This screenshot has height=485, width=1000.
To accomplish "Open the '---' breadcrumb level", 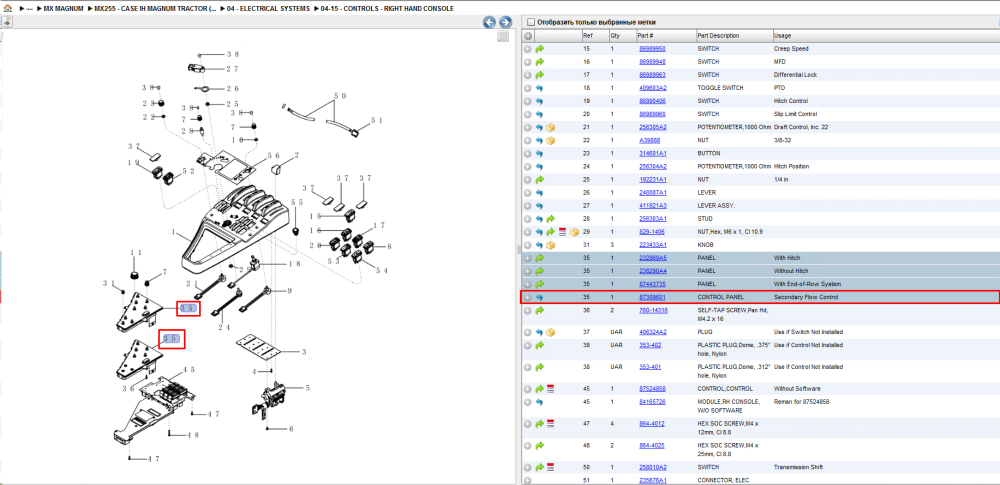I will tap(29, 9).
